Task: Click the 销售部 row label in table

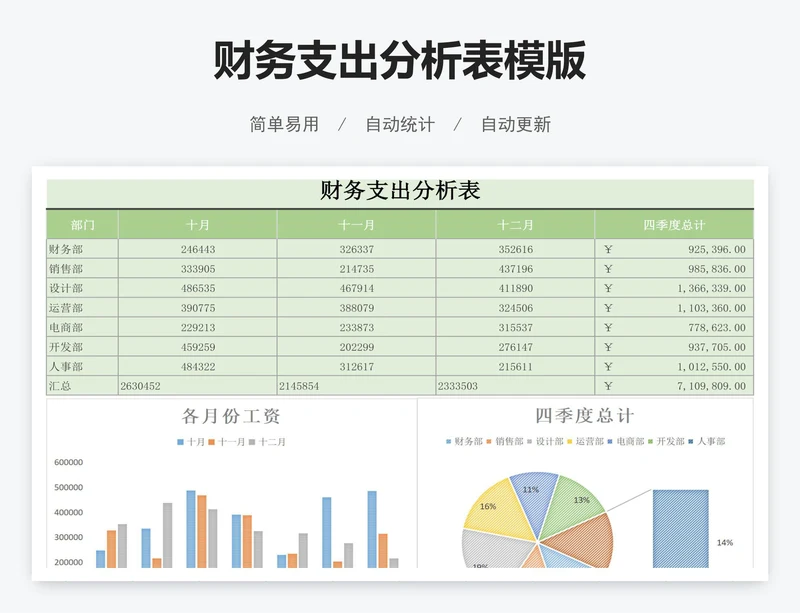Action: (x=66, y=268)
